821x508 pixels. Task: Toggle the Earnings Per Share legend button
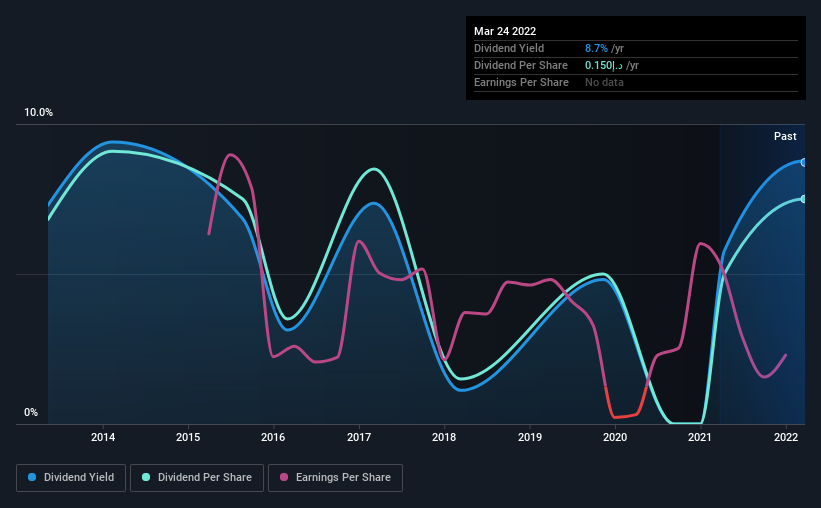point(335,478)
